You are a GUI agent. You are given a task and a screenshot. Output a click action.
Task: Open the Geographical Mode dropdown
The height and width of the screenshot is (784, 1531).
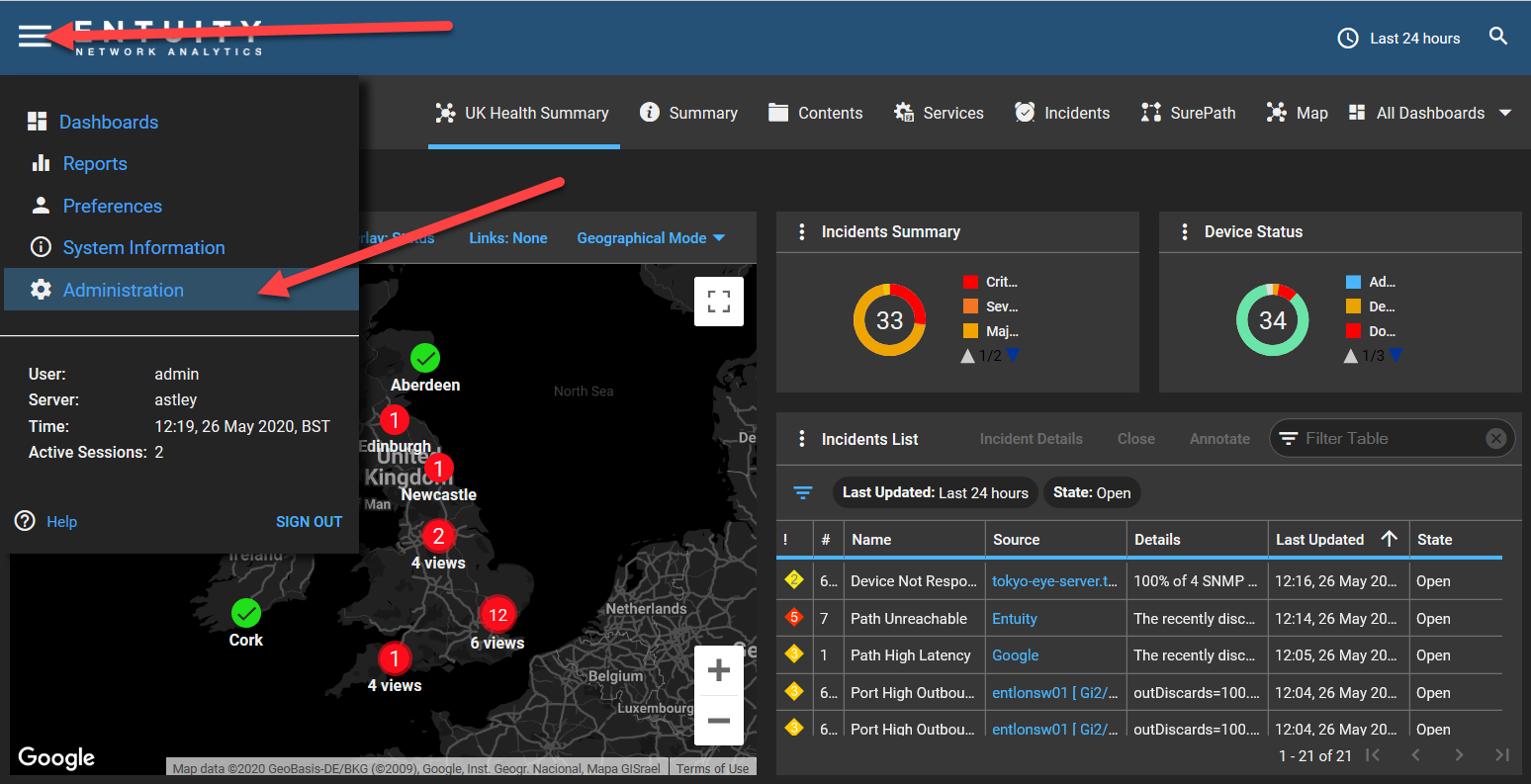pos(651,237)
